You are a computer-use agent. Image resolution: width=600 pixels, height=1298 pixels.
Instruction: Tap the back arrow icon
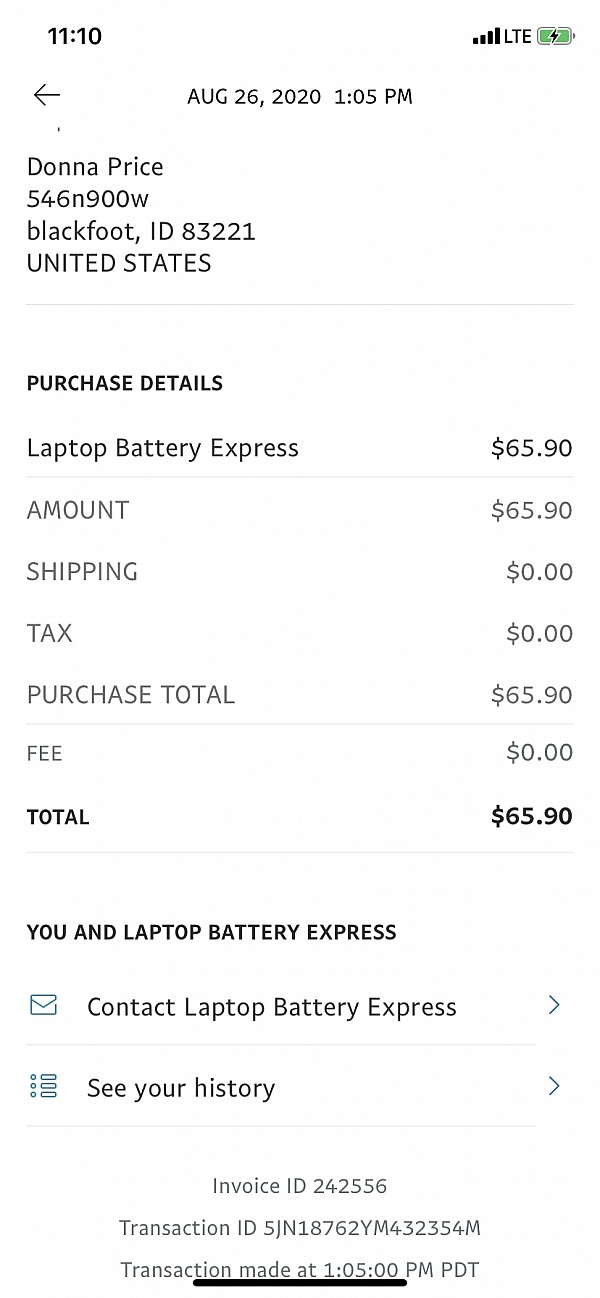[47, 95]
